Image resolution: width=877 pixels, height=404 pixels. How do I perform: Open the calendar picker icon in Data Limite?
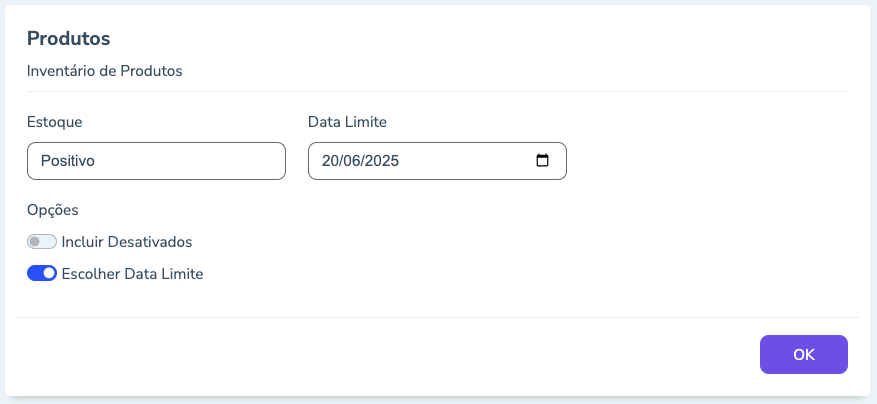tap(543, 160)
